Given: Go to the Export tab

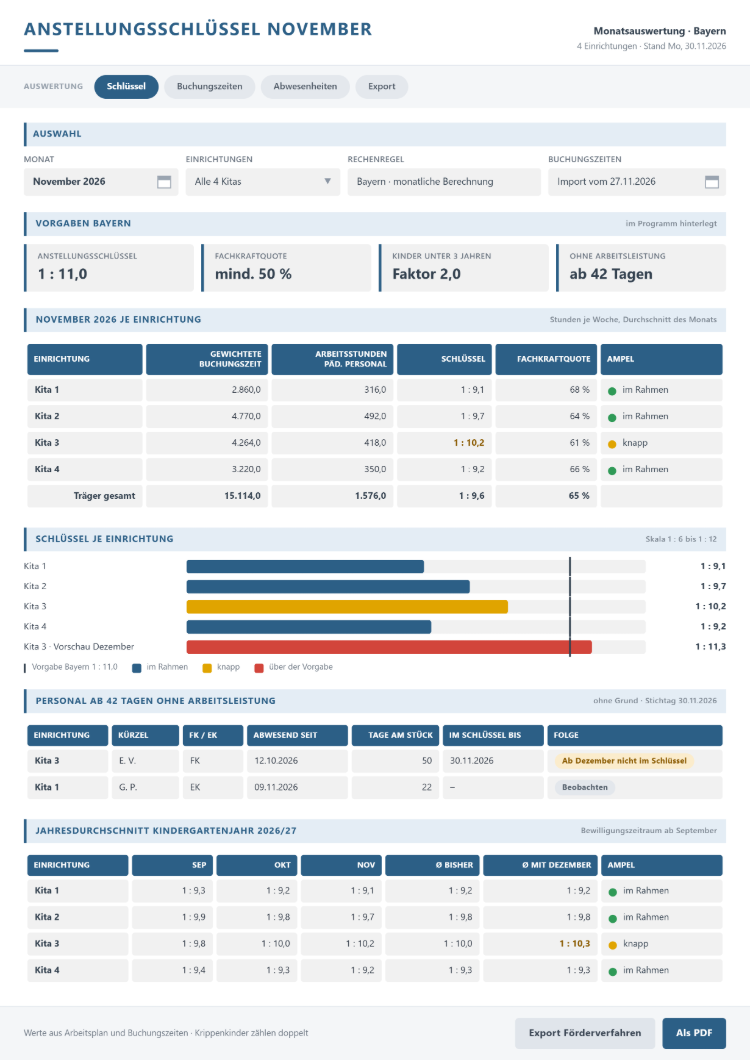Looking at the screenshot, I should coord(381,87).
